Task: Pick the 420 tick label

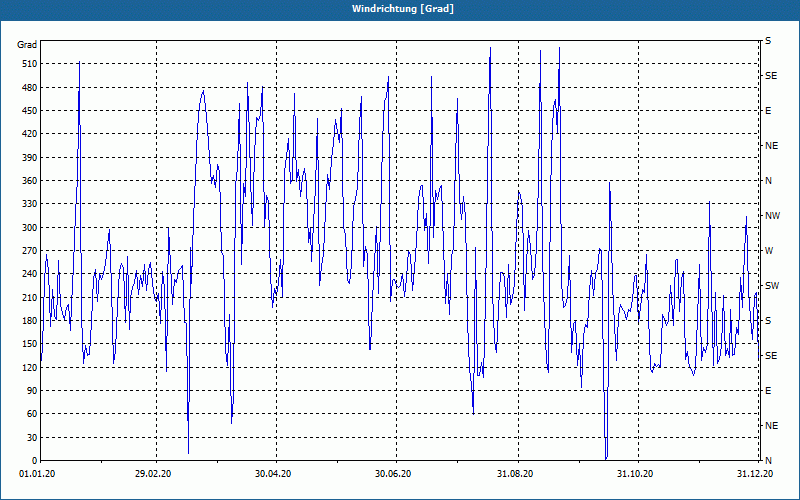Action: [30, 134]
